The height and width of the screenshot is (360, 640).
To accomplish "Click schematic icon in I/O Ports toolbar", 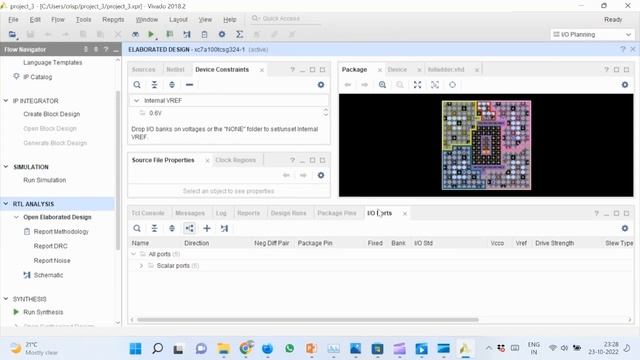I will coord(224,228).
